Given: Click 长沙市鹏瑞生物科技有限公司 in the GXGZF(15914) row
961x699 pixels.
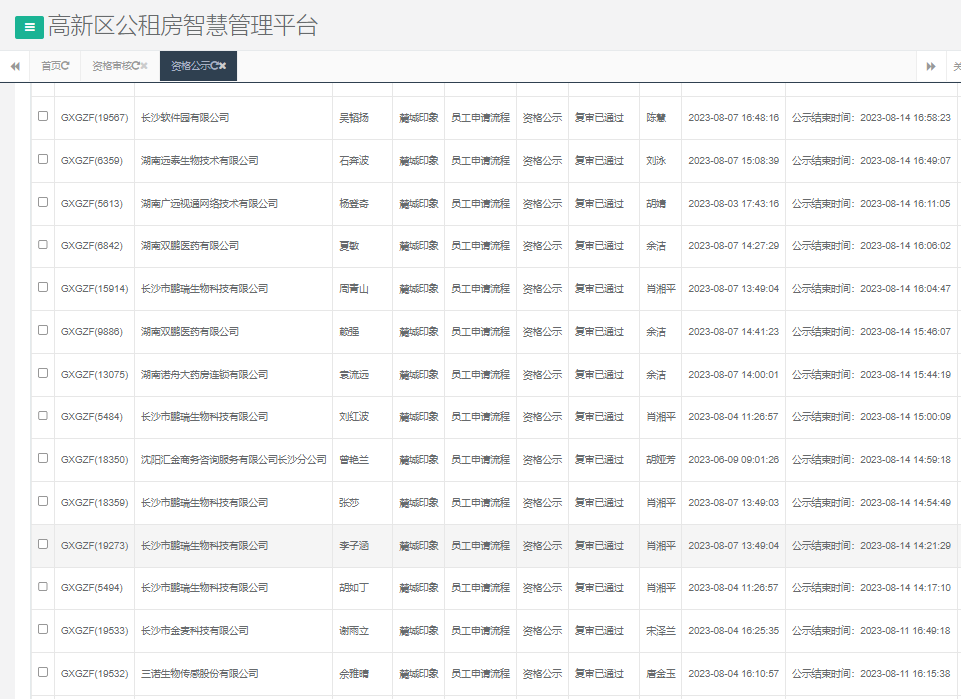Looking at the screenshot, I should point(205,289).
